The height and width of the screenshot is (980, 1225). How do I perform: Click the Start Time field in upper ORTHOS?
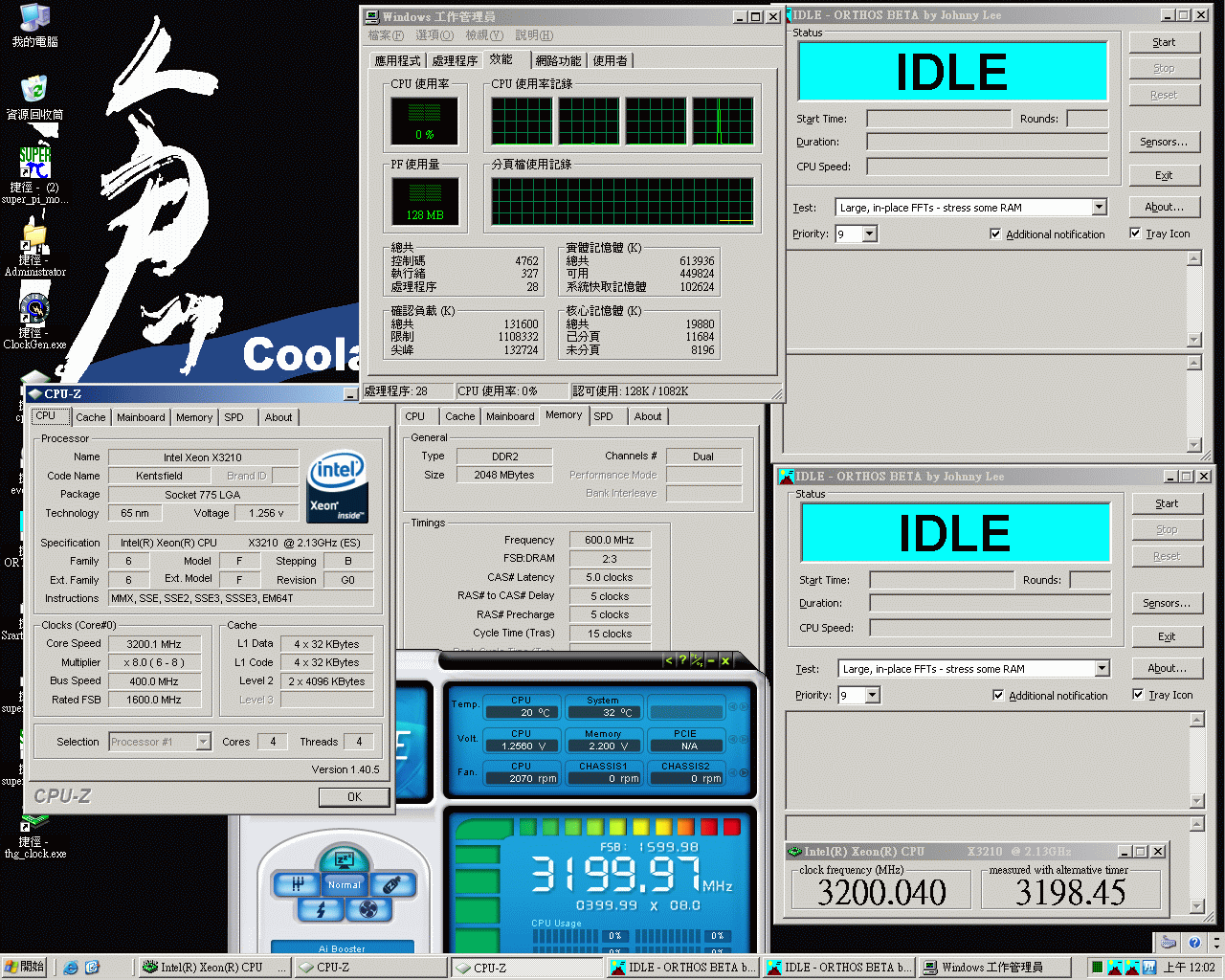pos(939,119)
